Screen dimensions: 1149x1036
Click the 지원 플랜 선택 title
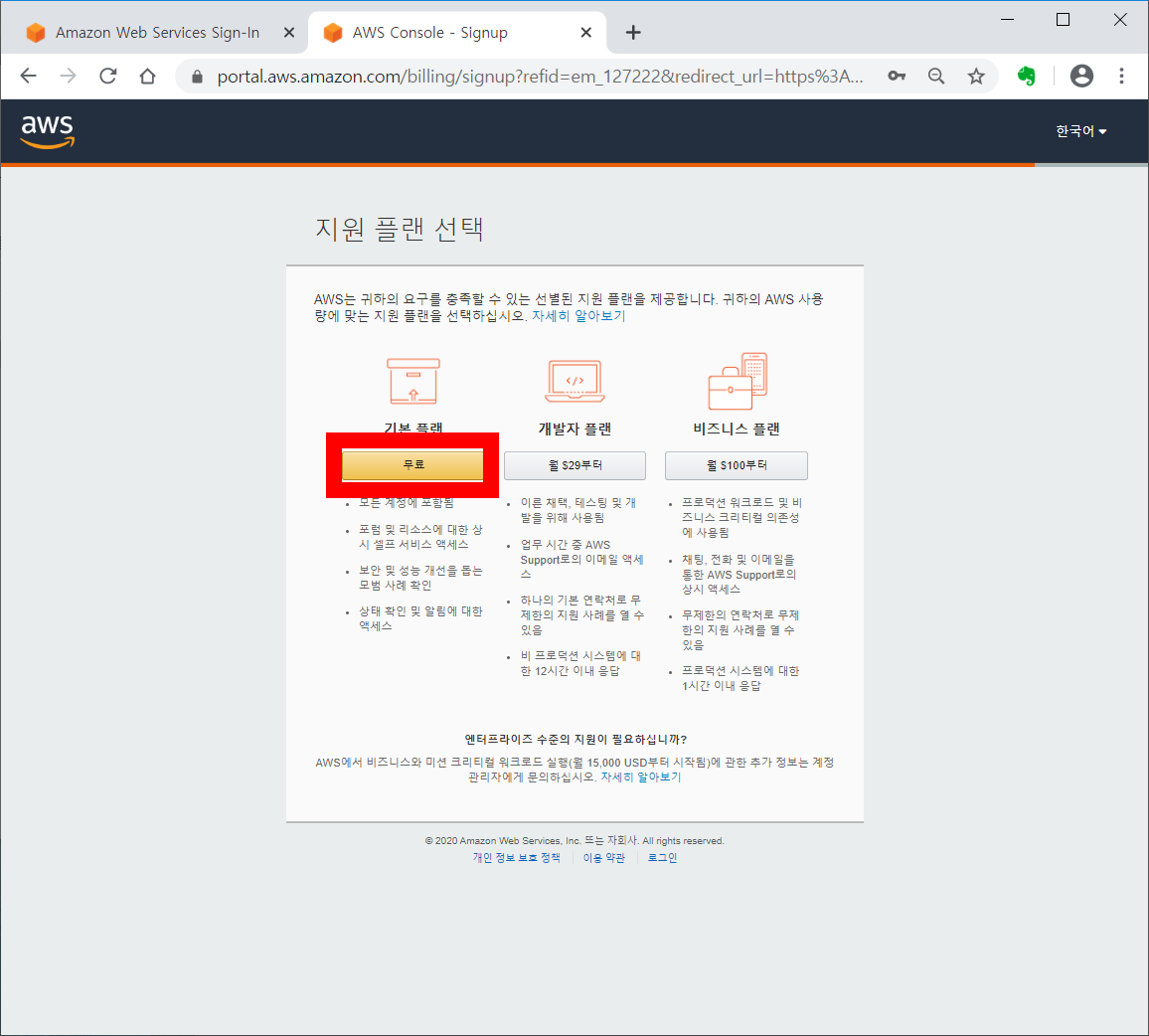tap(400, 229)
